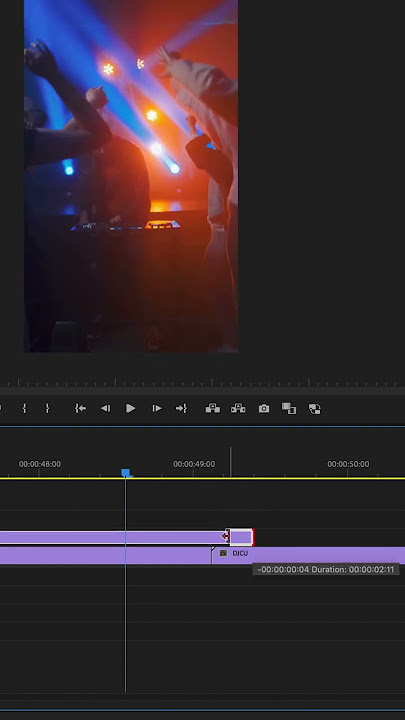Export a frame with the camera icon
The width and height of the screenshot is (405, 720).
pos(264,408)
